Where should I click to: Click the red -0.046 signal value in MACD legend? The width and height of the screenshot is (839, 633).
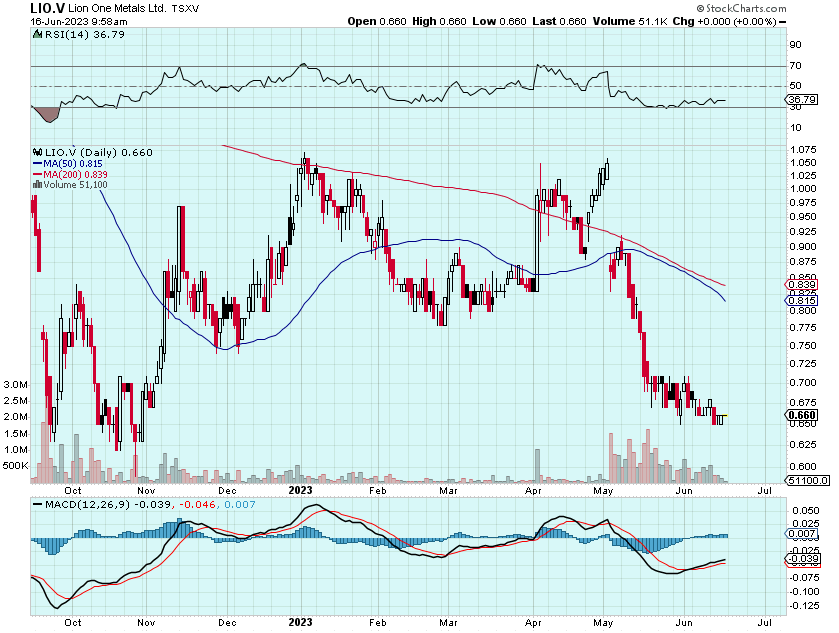pos(199,505)
